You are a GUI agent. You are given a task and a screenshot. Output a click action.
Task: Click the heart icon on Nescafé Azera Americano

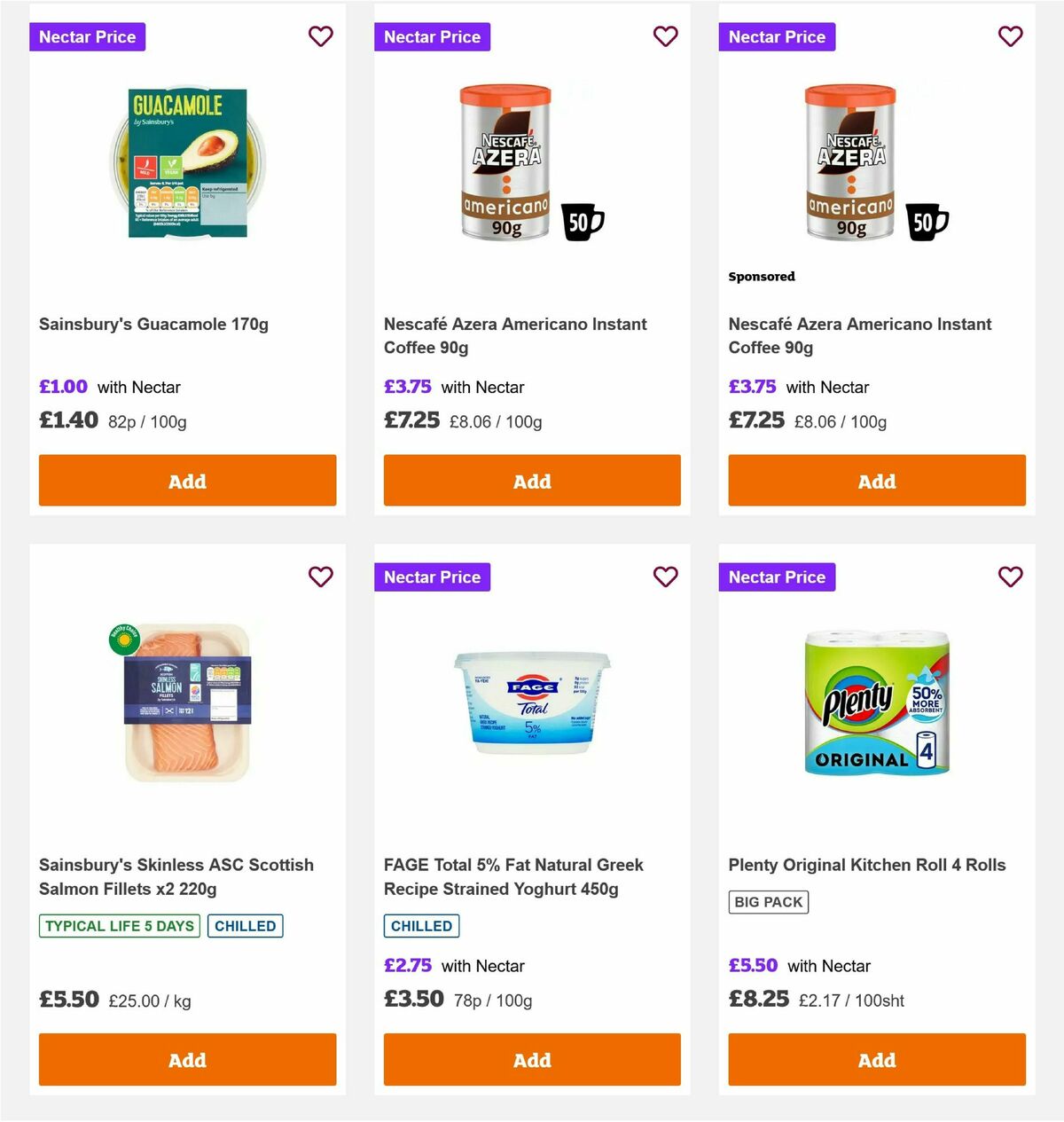tap(665, 36)
